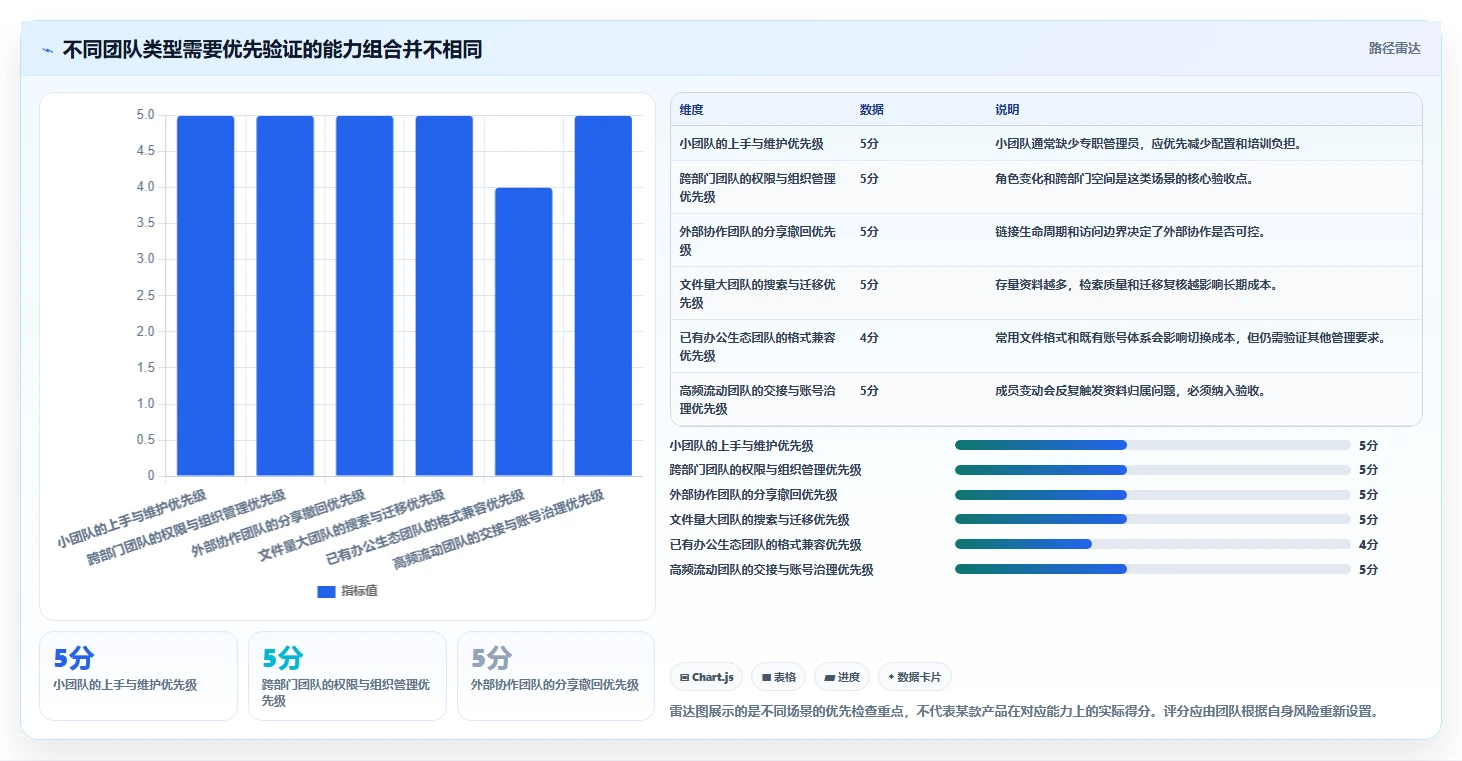Image resolution: width=1462 pixels, height=761 pixels.
Task: Click the chart bar for 高频流动团队的交接与账号治理优先级
Action: point(603,296)
